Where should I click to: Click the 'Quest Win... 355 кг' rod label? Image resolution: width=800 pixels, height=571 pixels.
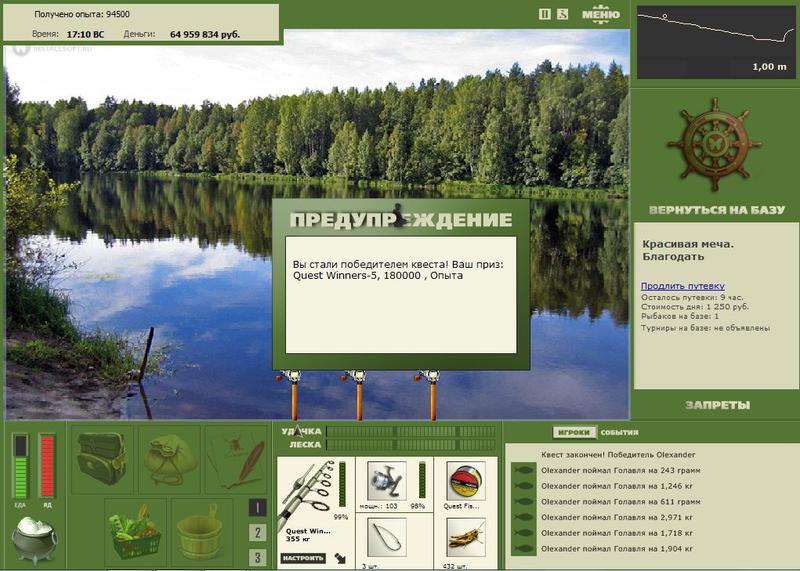tap(308, 535)
